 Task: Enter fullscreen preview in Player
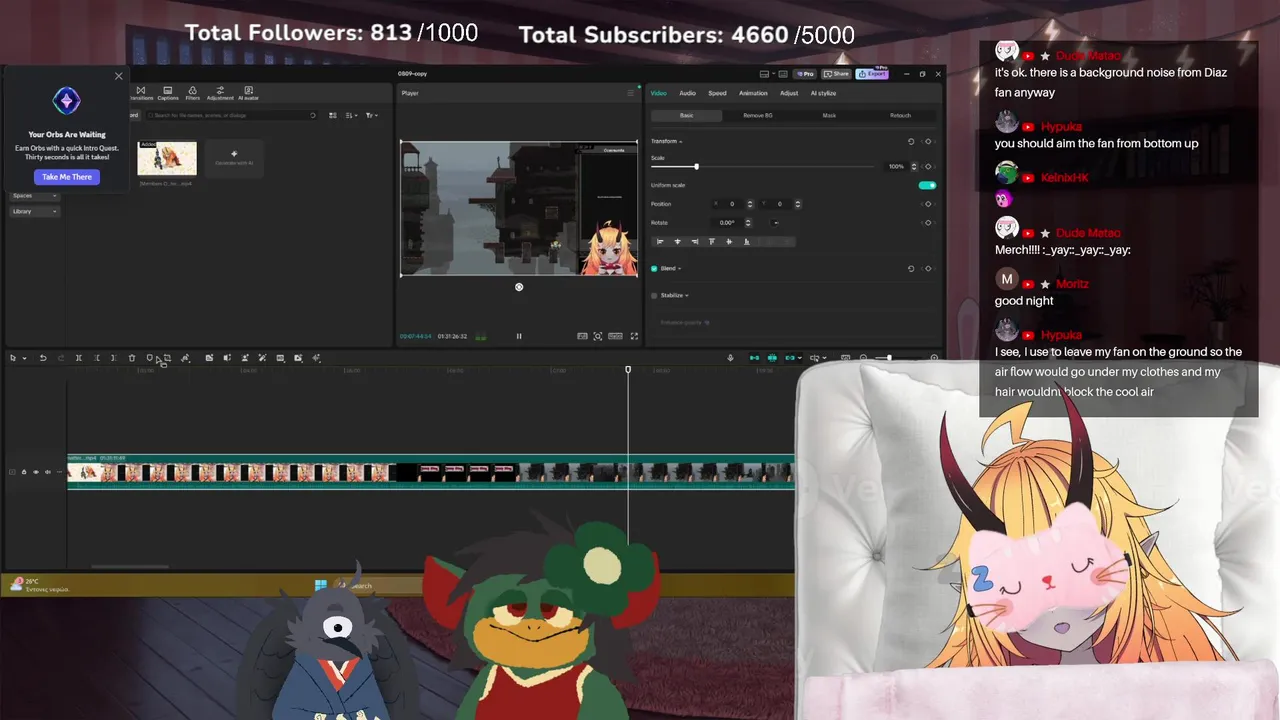click(634, 336)
